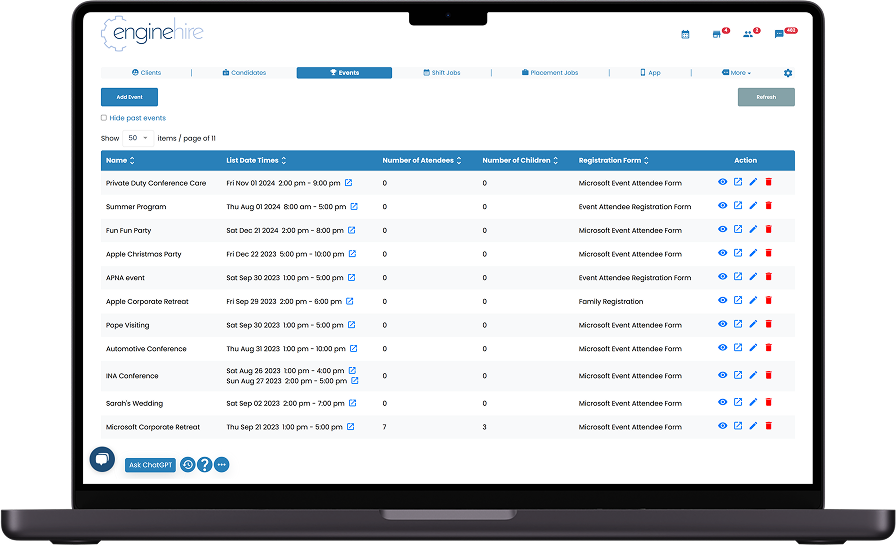Screen dimensions: 896x545
Task: View the Pope Visiting event
Action: coord(723,324)
